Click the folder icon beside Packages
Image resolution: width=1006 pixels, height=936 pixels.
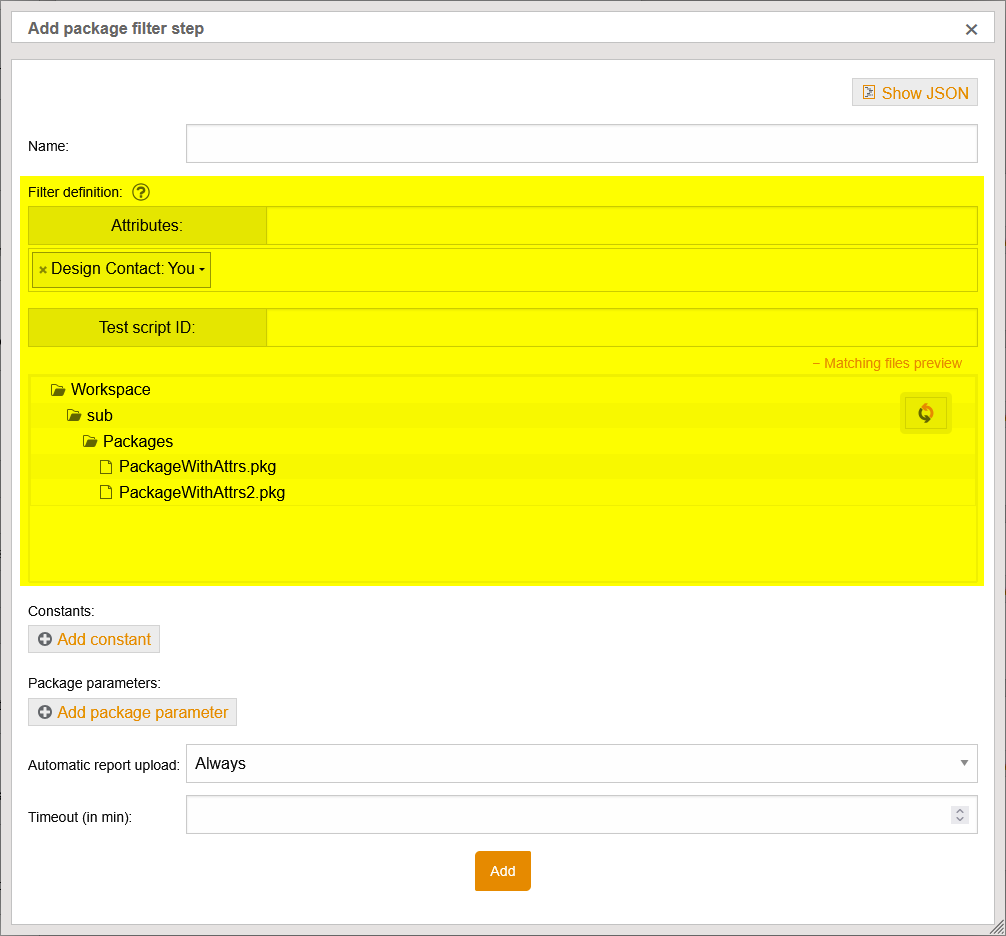point(88,441)
